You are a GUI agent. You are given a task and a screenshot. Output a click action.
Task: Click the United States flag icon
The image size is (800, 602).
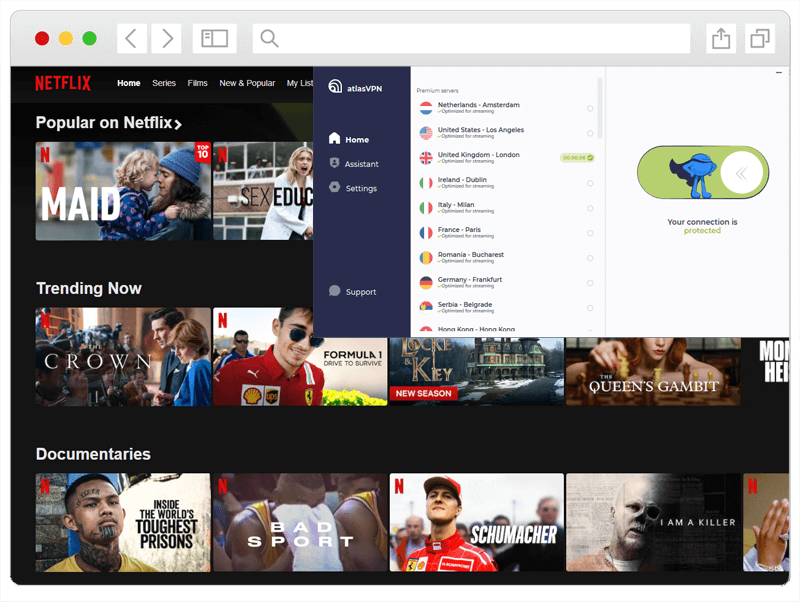pos(426,133)
